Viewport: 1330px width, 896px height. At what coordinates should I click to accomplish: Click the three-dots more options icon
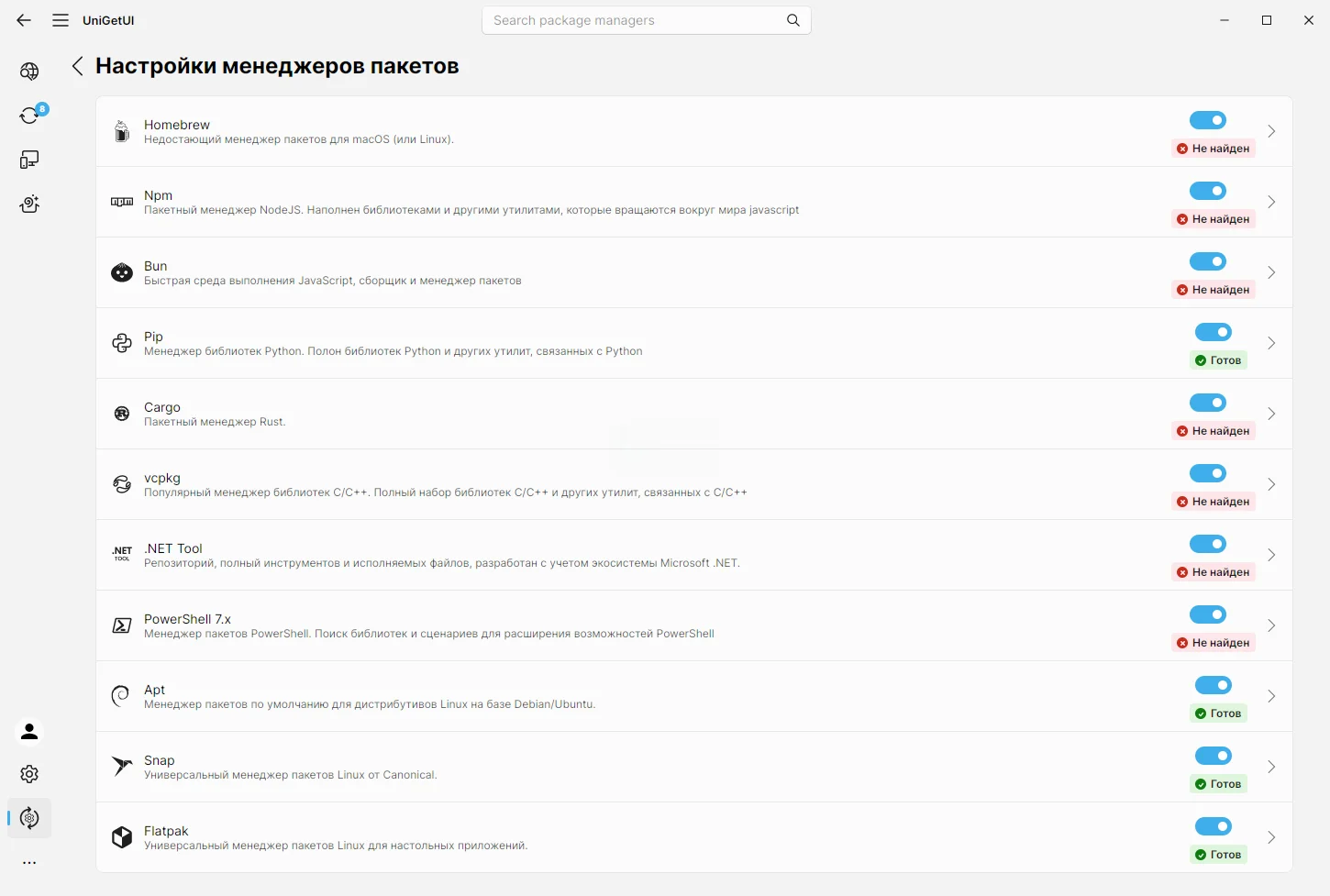click(x=29, y=862)
